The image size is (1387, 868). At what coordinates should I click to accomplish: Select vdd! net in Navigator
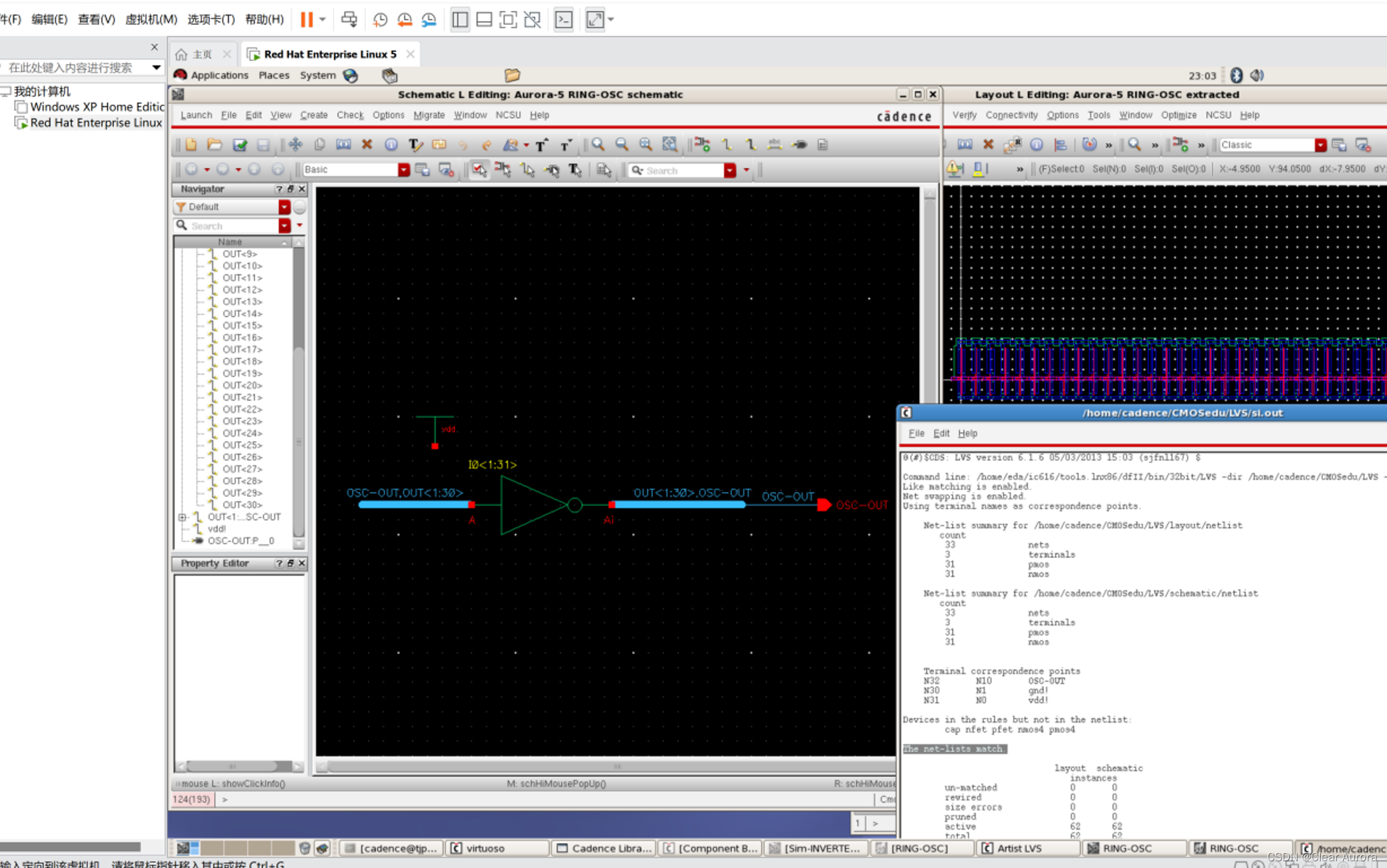pyautogui.click(x=216, y=528)
